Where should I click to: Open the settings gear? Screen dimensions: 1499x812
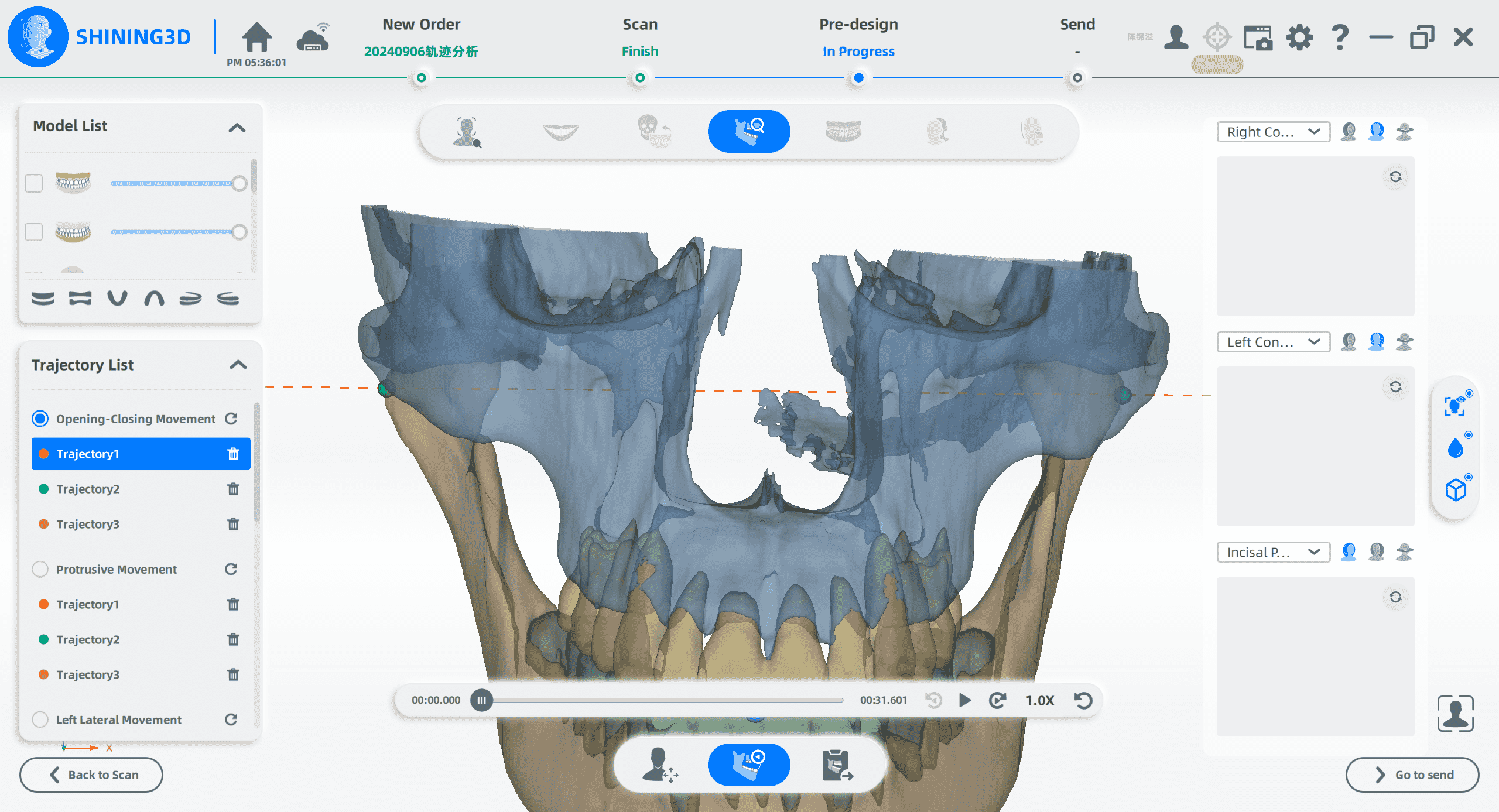(1299, 37)
